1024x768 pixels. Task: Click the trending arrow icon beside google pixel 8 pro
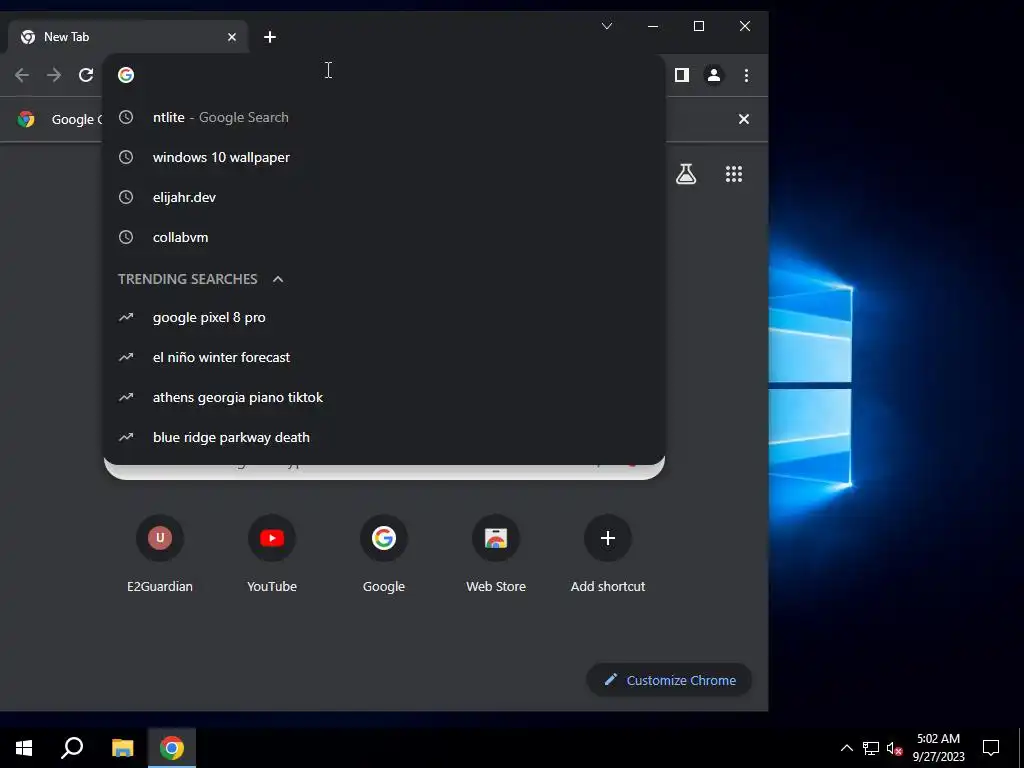click(x=126, y=317)
